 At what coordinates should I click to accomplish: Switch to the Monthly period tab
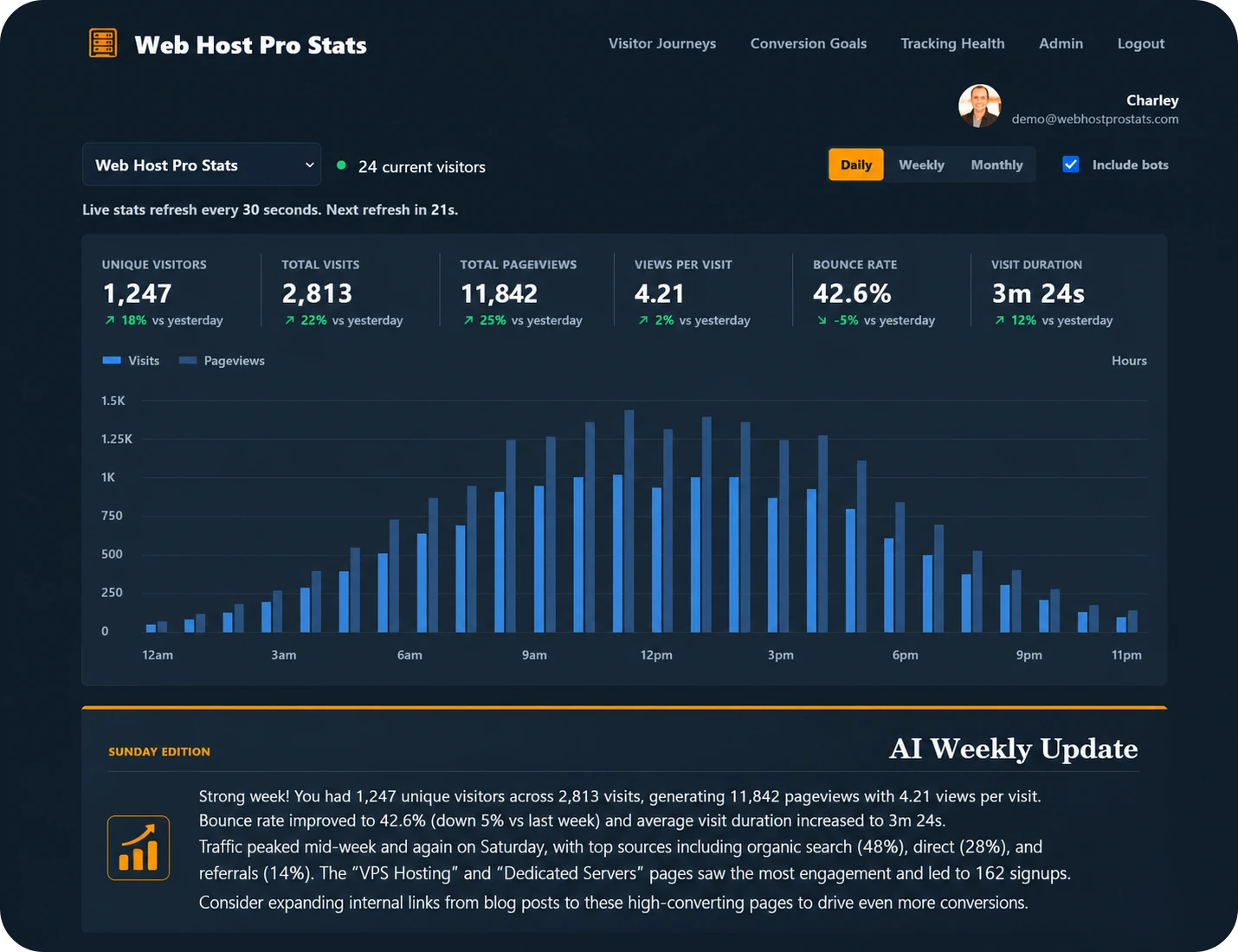(x=996, y=164)
